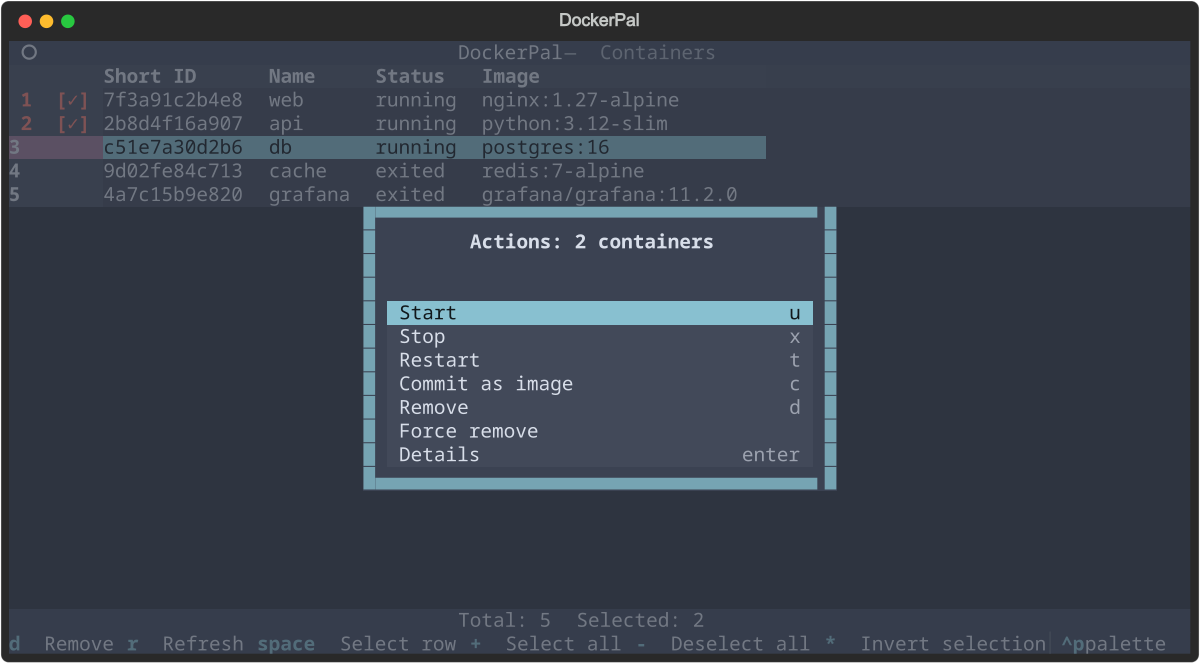This screenshot has height=664, width=1200.
Task: Click the Actions: 2 containers dialog title
Action: (592, 242)
